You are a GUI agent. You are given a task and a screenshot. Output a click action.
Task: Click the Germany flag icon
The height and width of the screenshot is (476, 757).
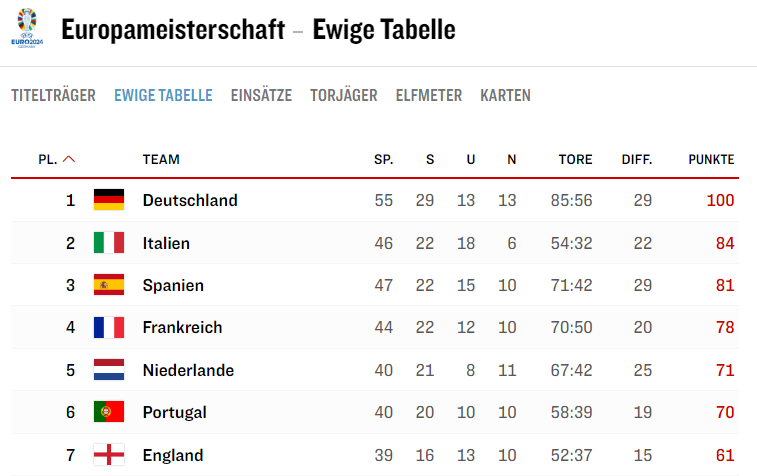pyautogui.click(x=109, y=200)
